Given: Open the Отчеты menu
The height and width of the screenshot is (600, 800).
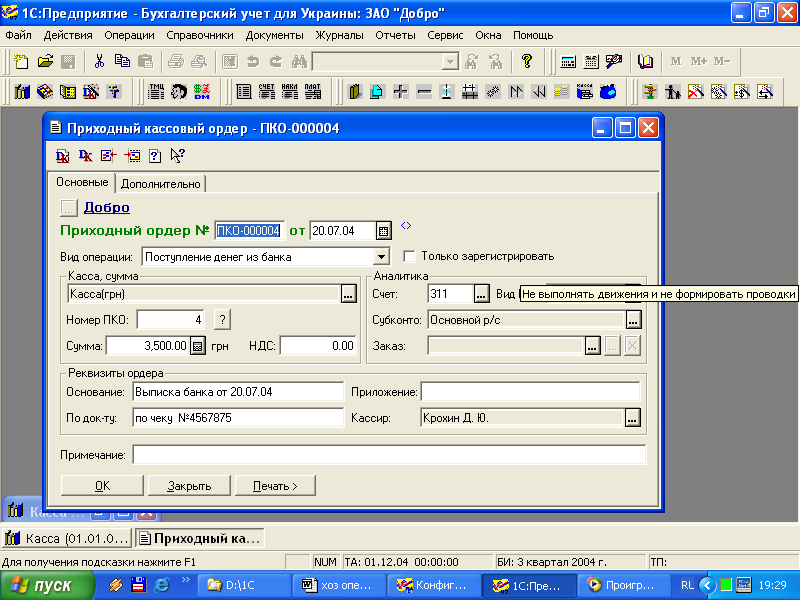Looking at the screenshot, I should pos(395,35).
